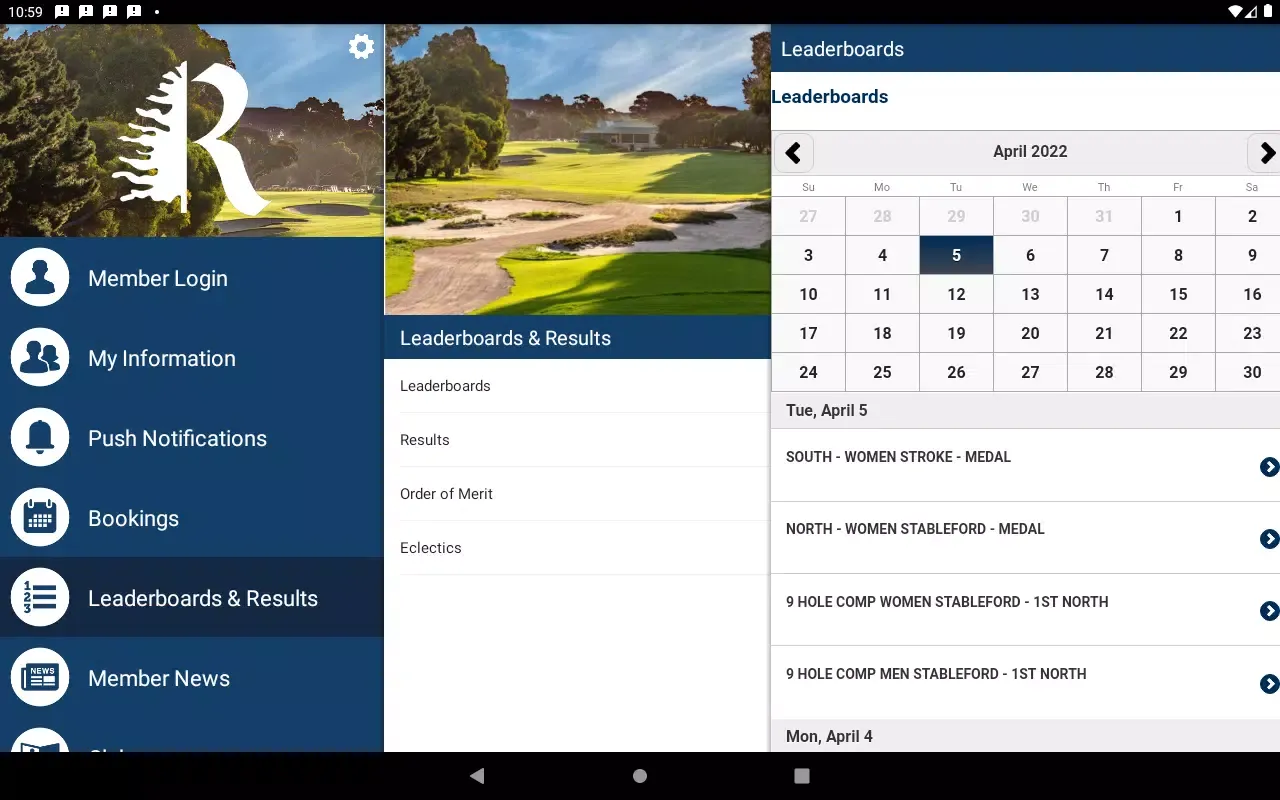
Task: Tap the Member Login person icon
Action: pyautogui.click(x=40, y=278)
